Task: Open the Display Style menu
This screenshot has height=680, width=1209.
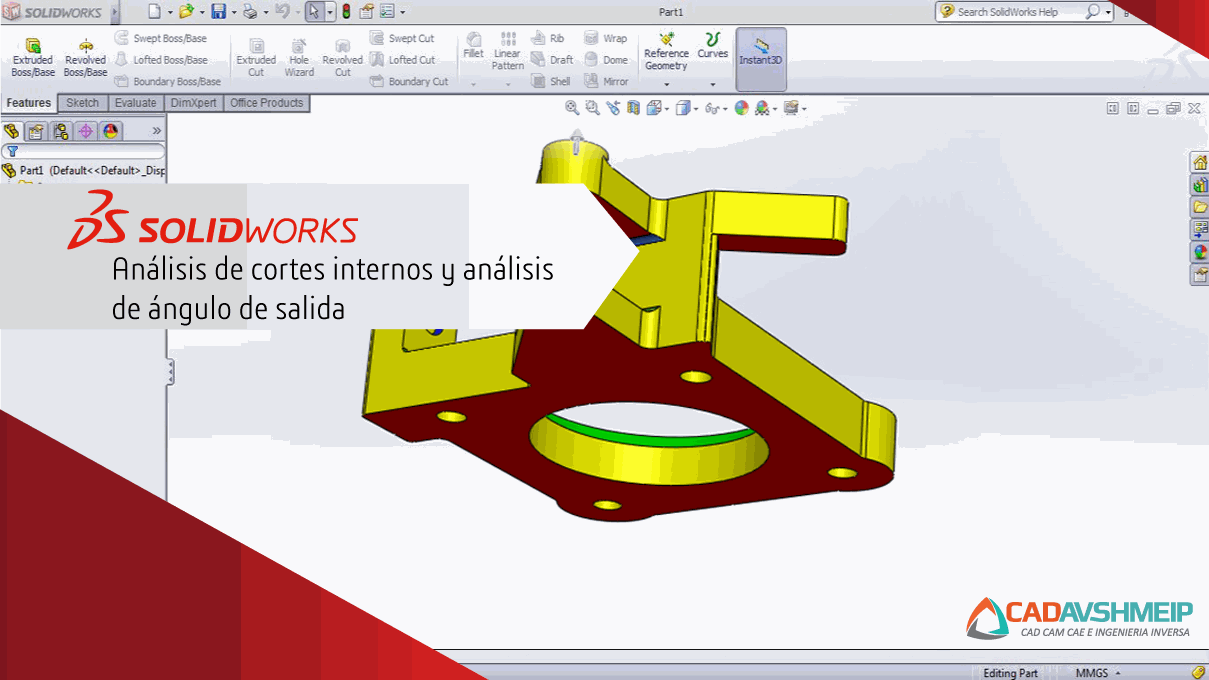Action: pos(686,108)
